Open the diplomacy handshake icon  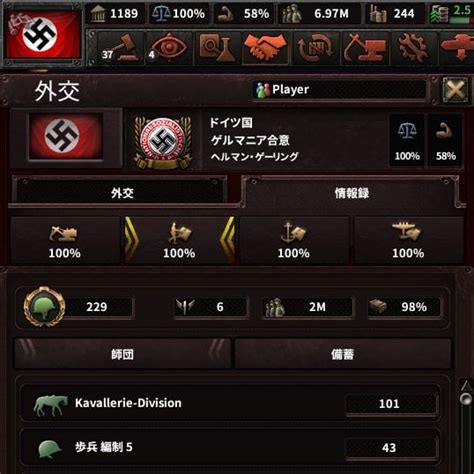tap(266, 48)
